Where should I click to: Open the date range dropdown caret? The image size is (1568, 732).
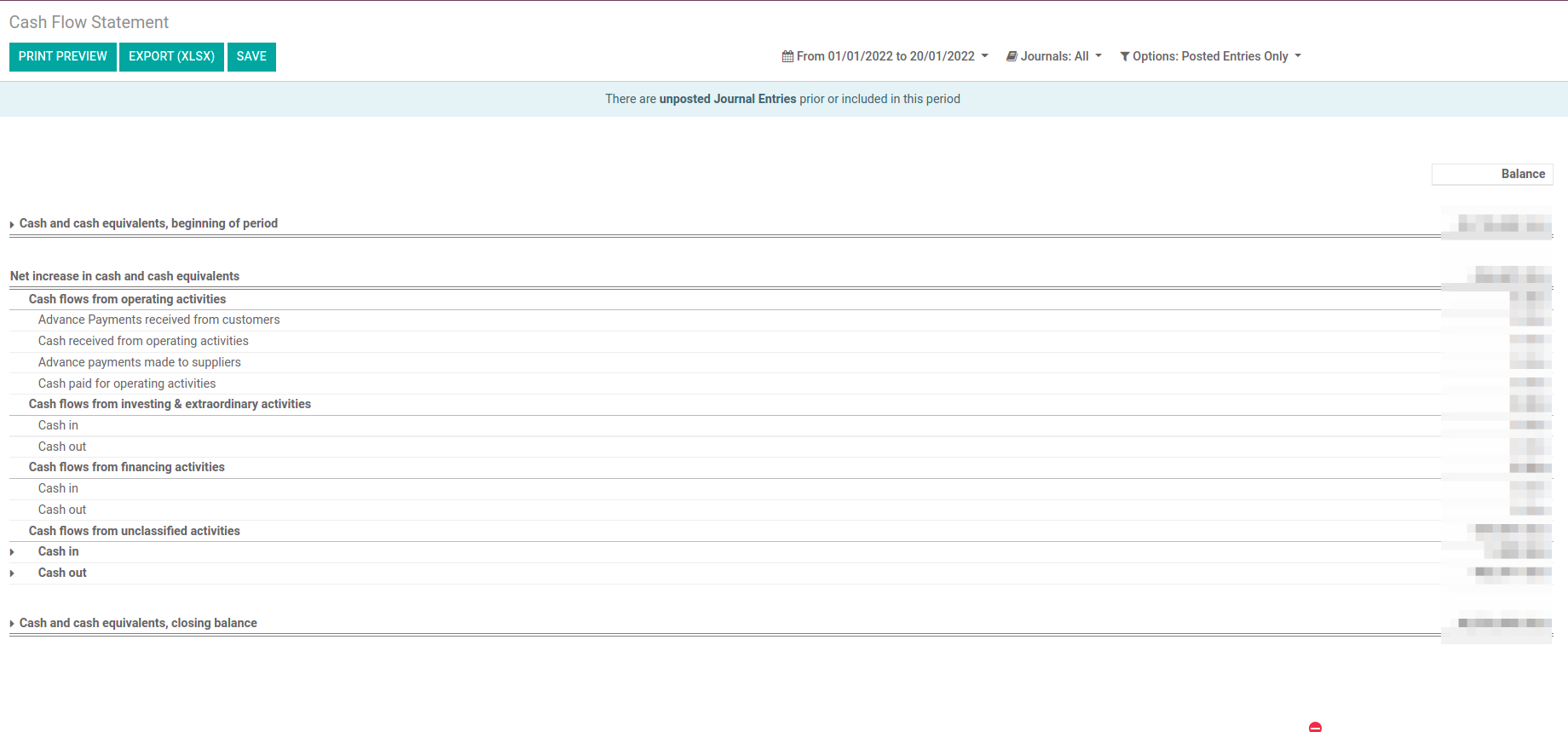tap(985, 56)
